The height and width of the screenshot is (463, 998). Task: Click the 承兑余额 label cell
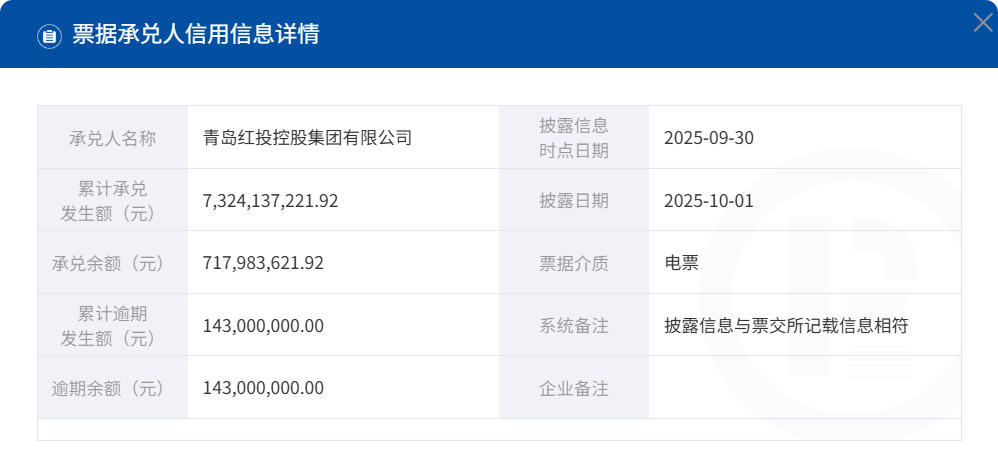(x=112, y=263)
